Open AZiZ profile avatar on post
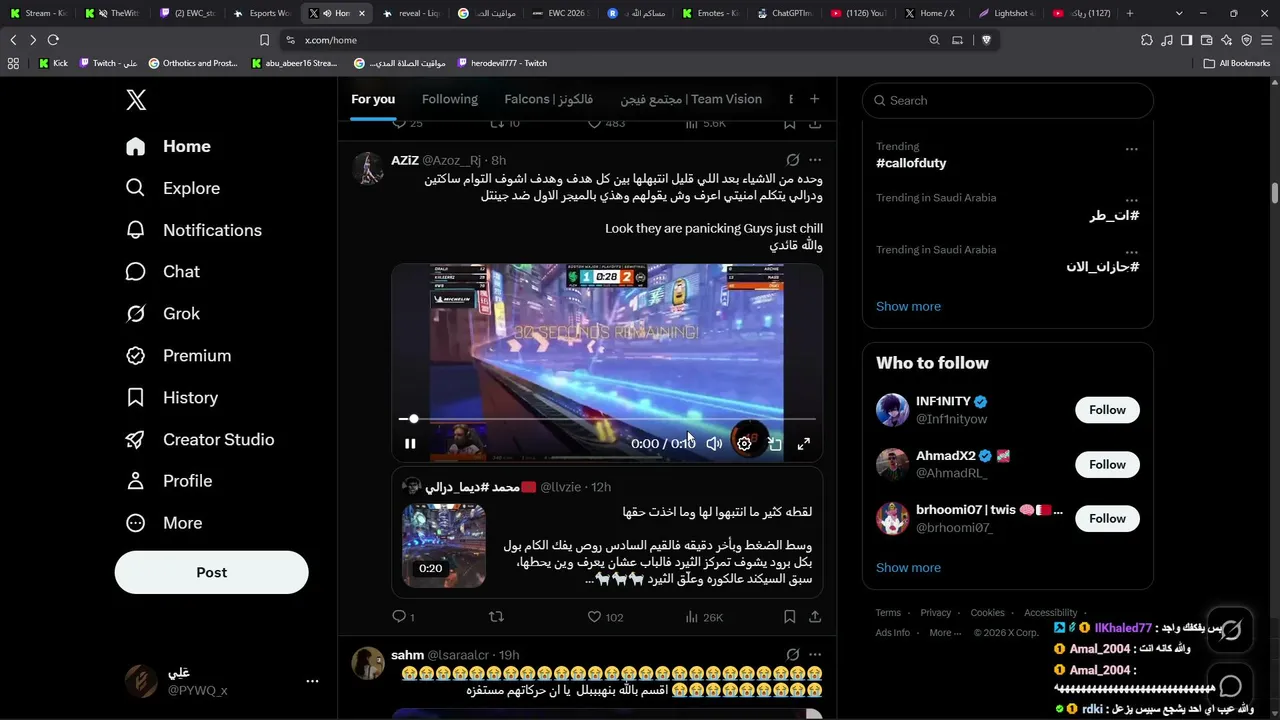 point(369,168)
